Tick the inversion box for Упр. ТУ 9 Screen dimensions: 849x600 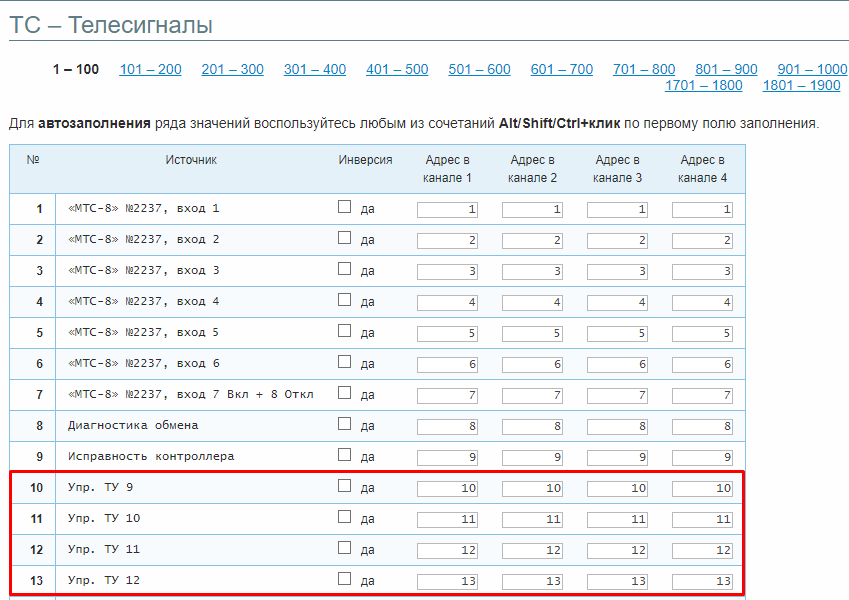345,486
